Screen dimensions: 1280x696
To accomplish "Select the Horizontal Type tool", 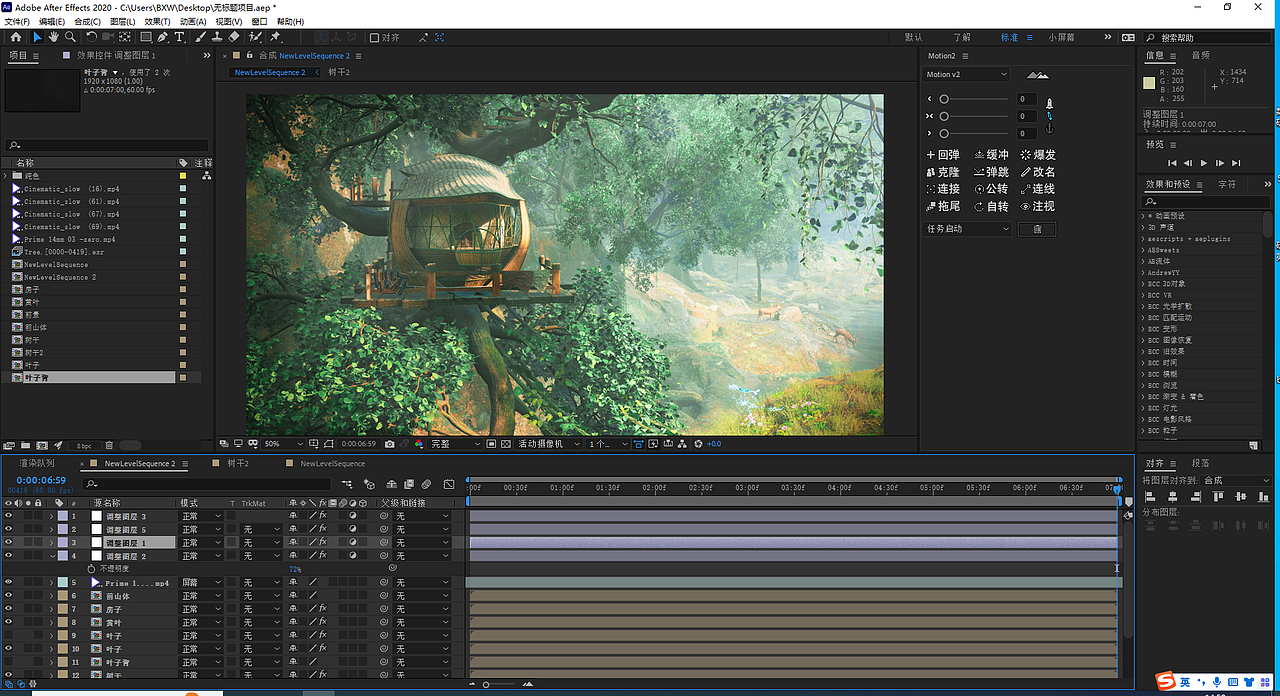I will coord(180,37).
